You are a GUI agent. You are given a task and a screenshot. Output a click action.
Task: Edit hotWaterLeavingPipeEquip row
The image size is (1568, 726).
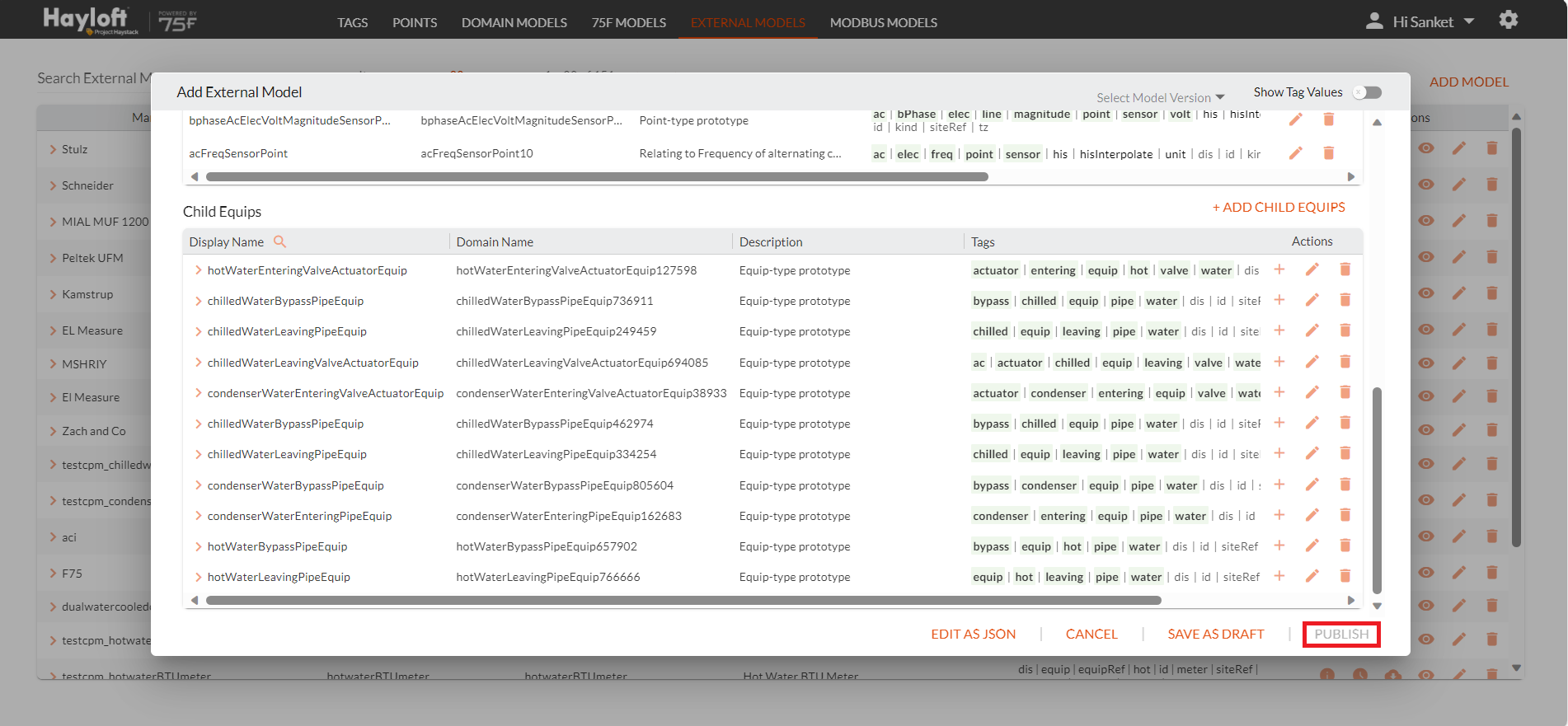[x=1312, y=576]
